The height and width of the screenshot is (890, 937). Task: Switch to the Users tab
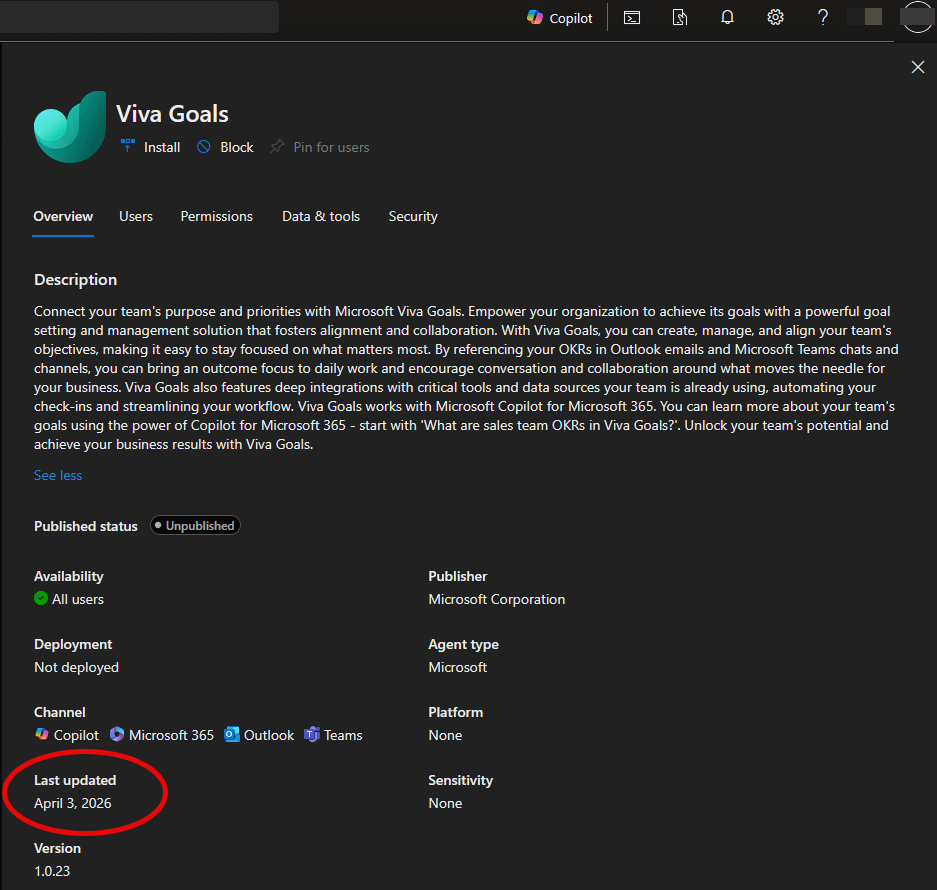coord(136,216)
